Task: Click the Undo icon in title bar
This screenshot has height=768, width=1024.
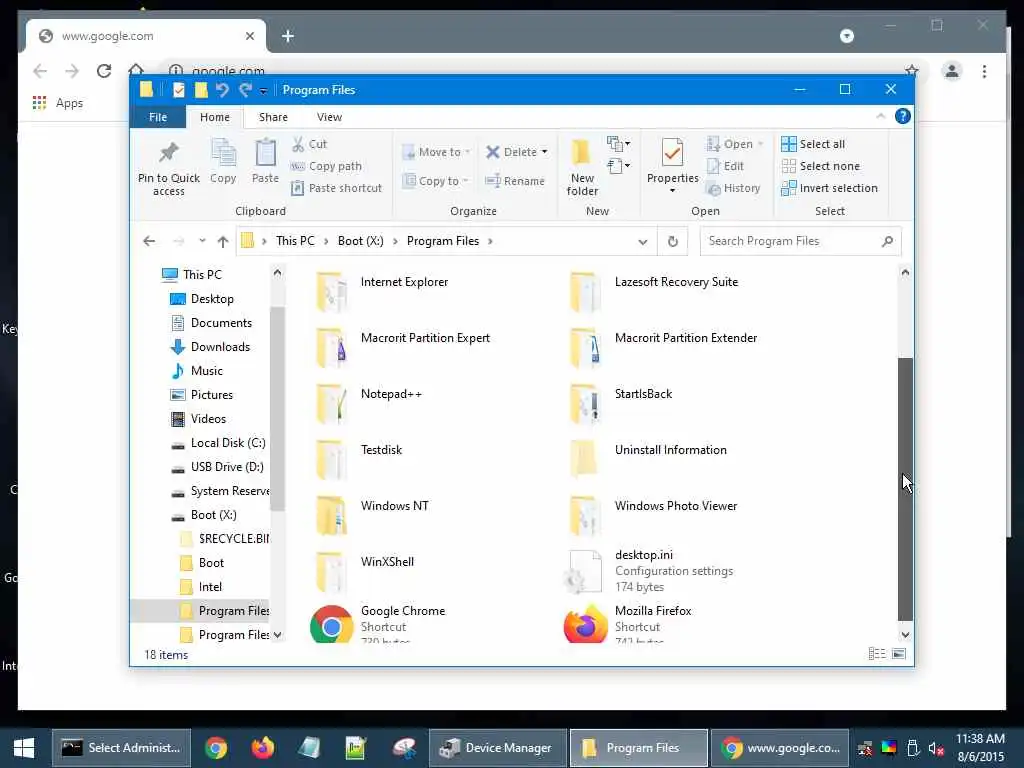Action: point(222,89)
